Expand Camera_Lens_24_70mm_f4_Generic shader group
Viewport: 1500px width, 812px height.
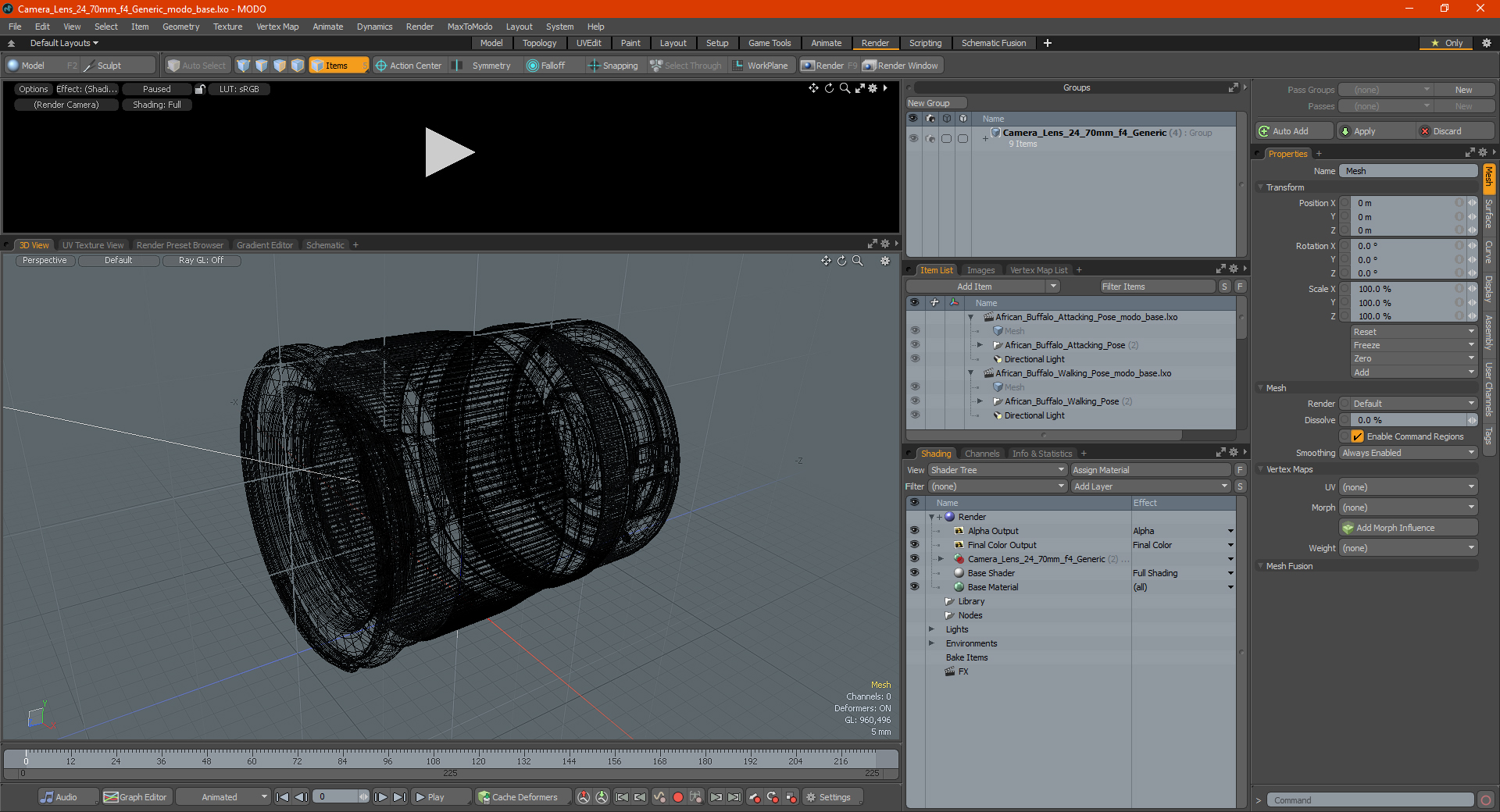pyautogui.click(x=941, y=558)
